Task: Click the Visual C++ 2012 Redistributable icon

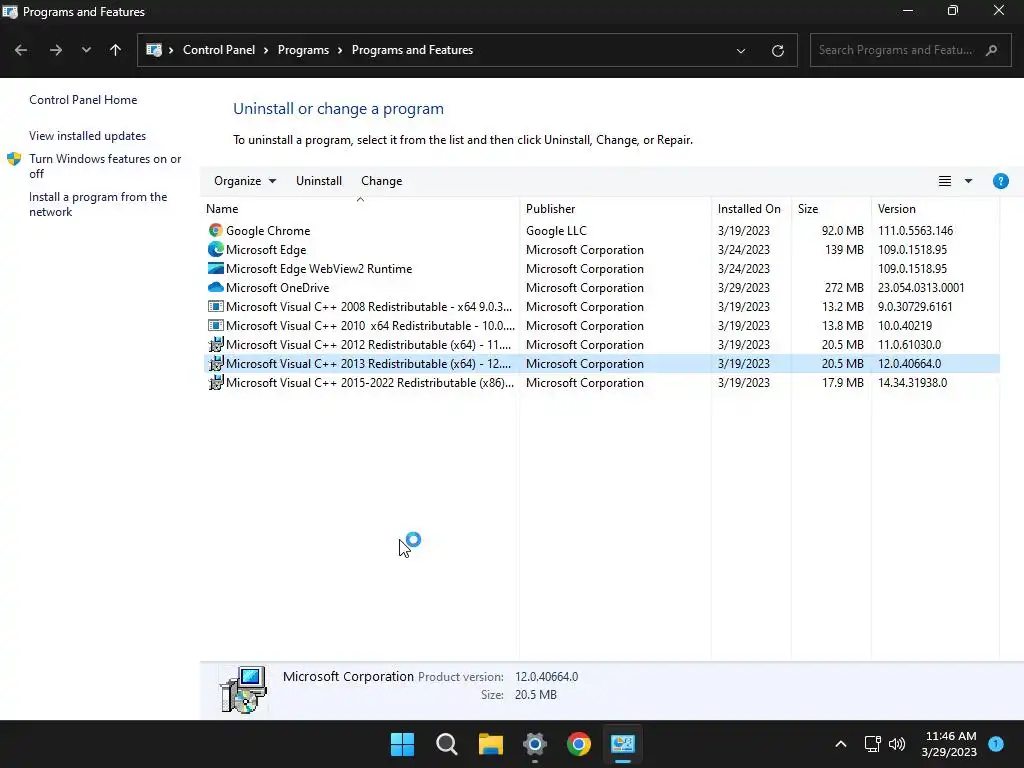Action: (216, 344)
